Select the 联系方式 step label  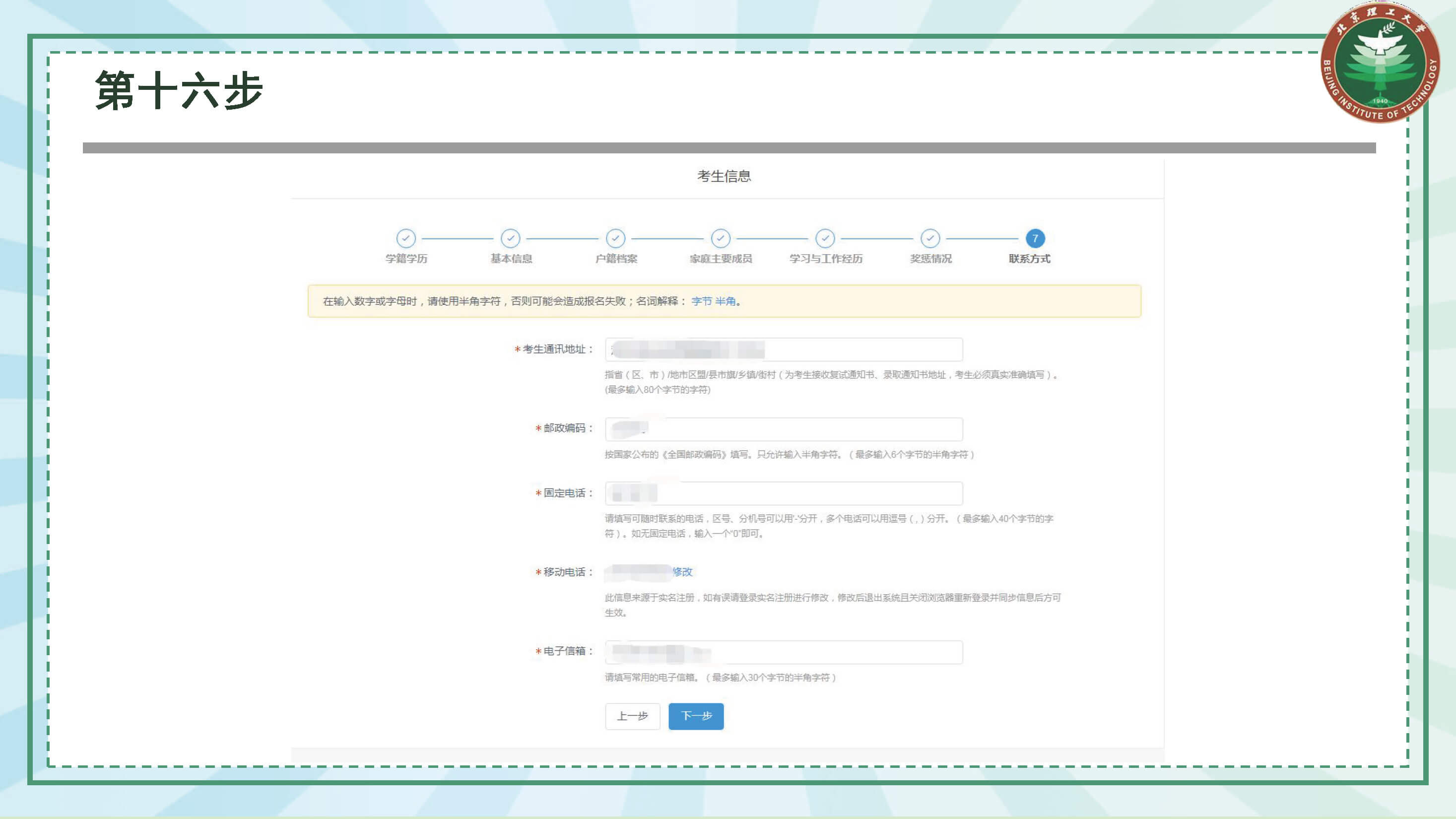1029,259
